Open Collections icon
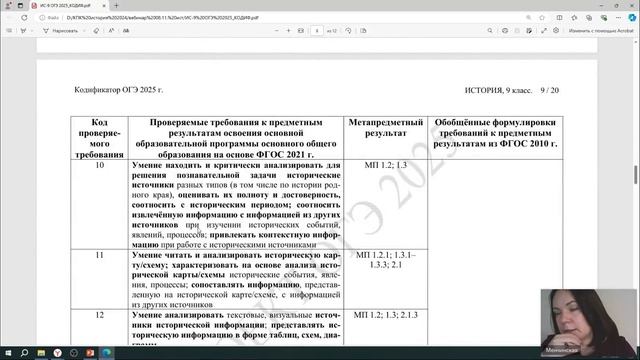The height and width of the screenshot is (360, 640). pyautogui.click(x=589, y=18)
